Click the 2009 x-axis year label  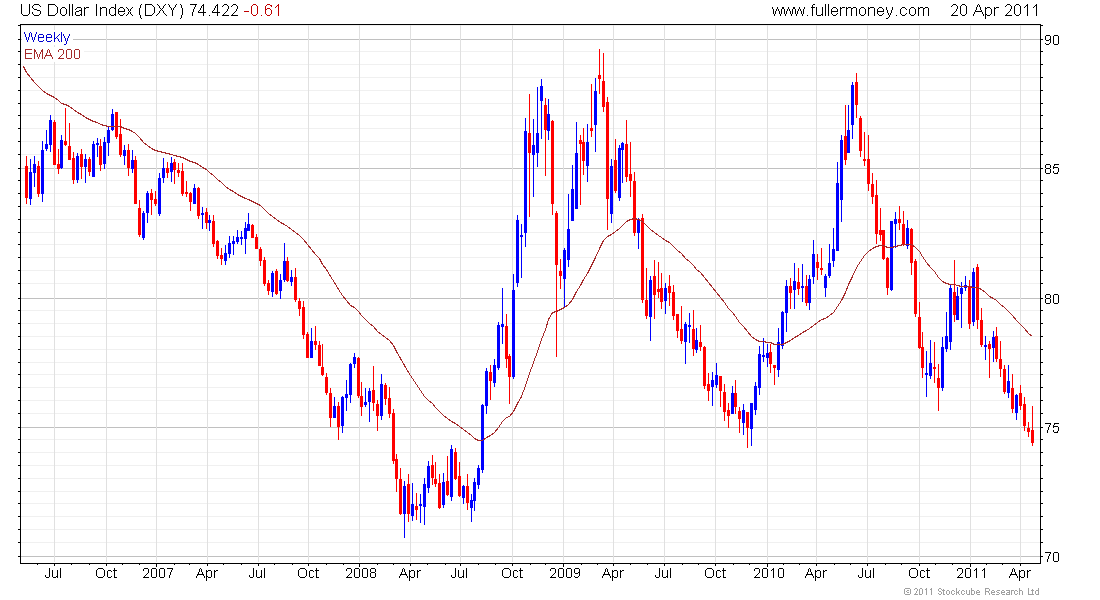[564, 573]
